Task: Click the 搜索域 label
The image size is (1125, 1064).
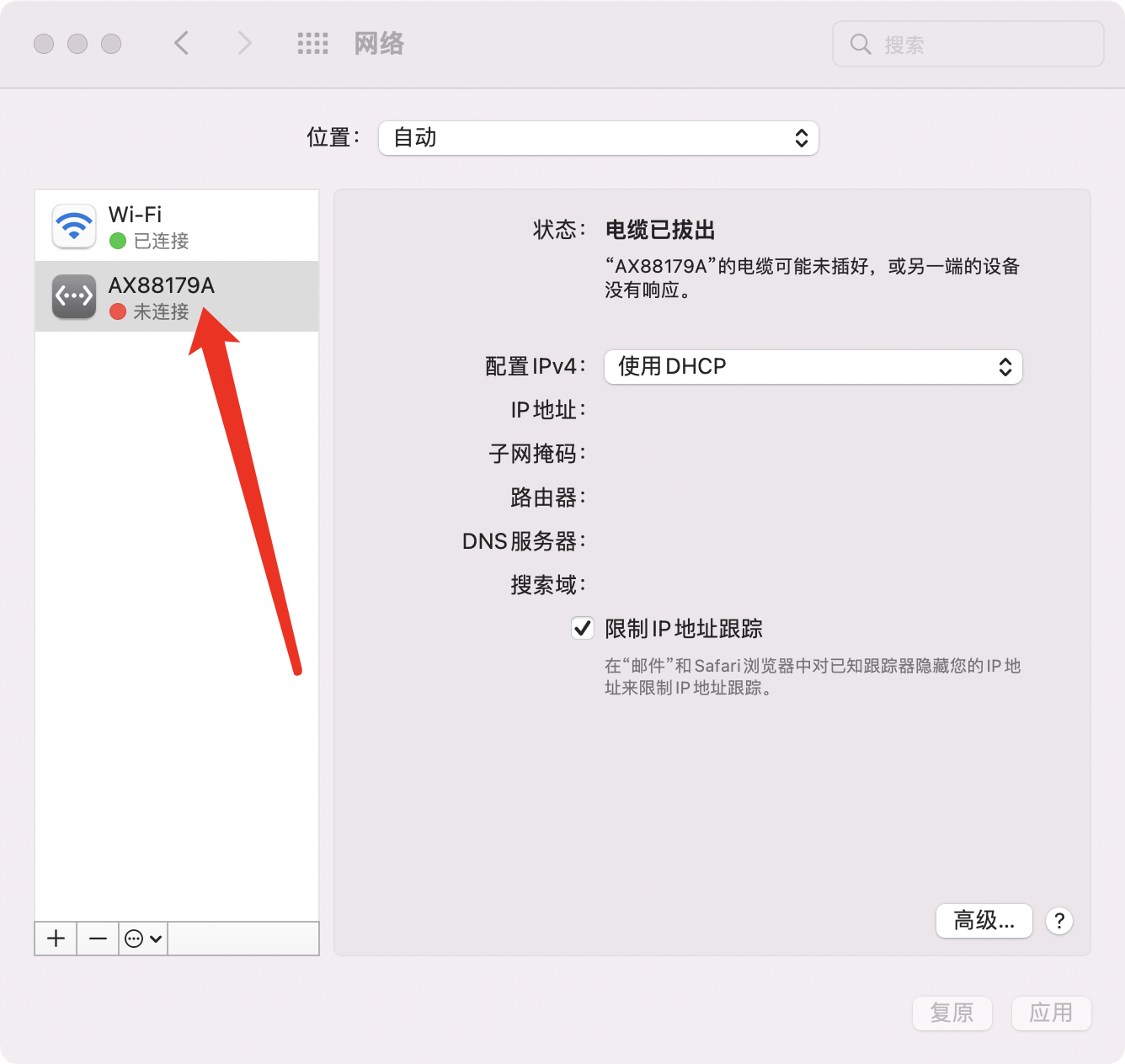Action: [547, 585]
